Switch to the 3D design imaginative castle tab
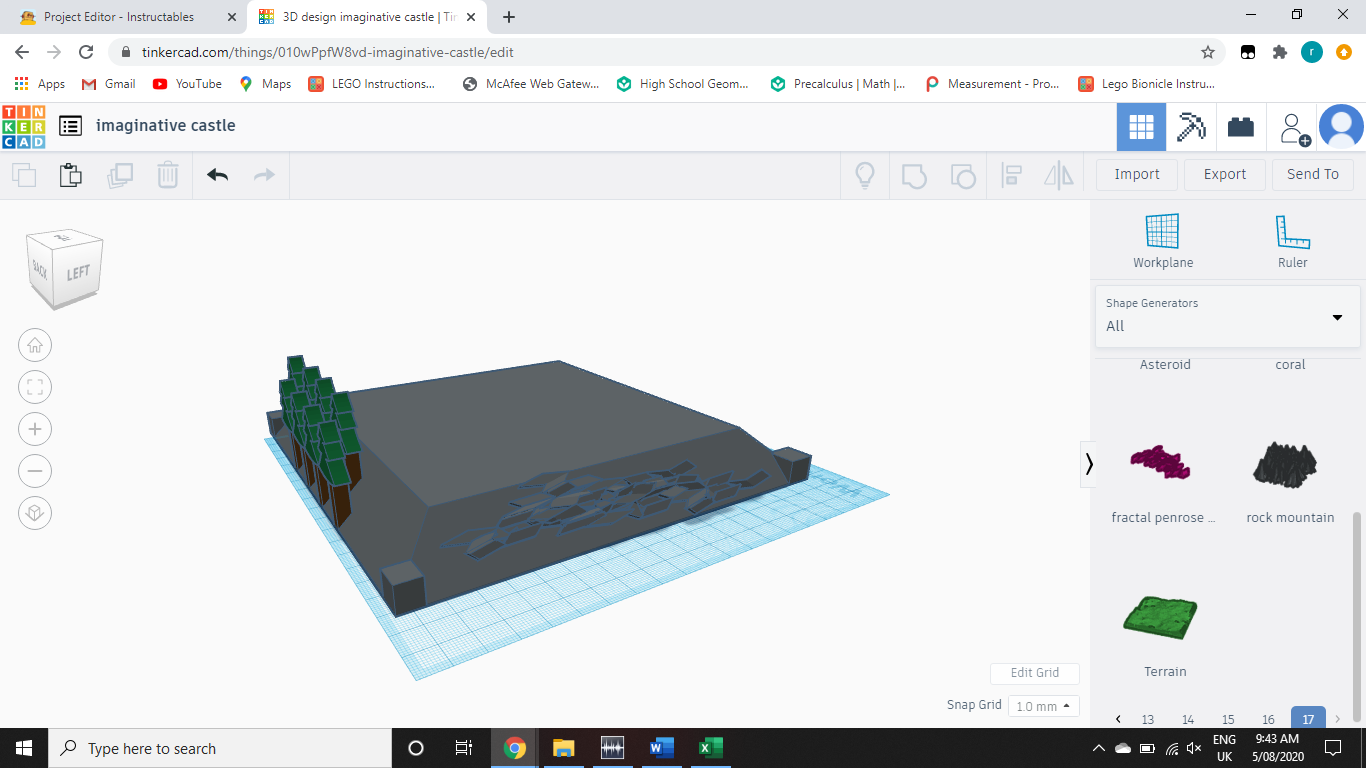1366x768 pixels. pos(364,17)
